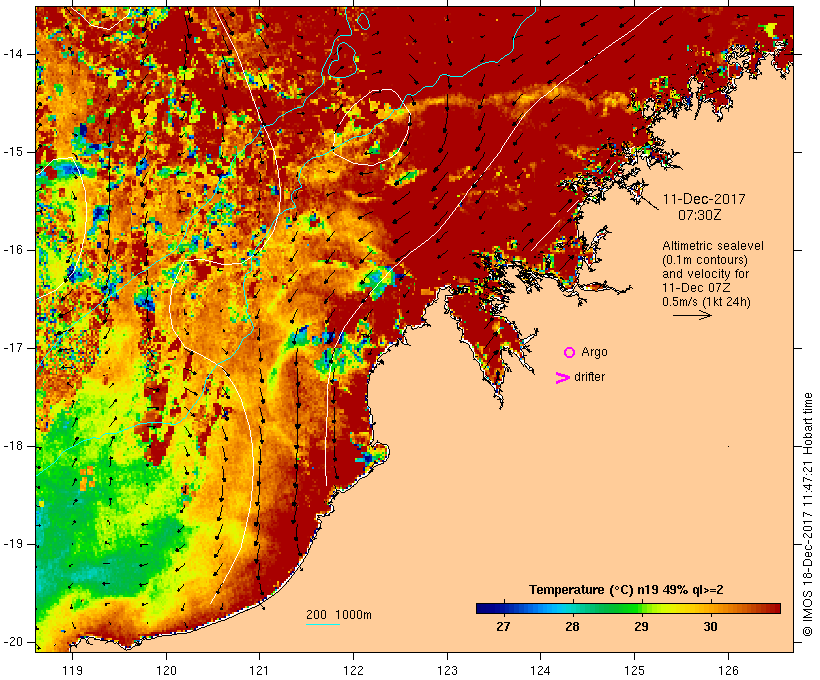Click the 'Altimetric sealevel' text
This screenshot has width=820, height=680.
pos(713,246)
